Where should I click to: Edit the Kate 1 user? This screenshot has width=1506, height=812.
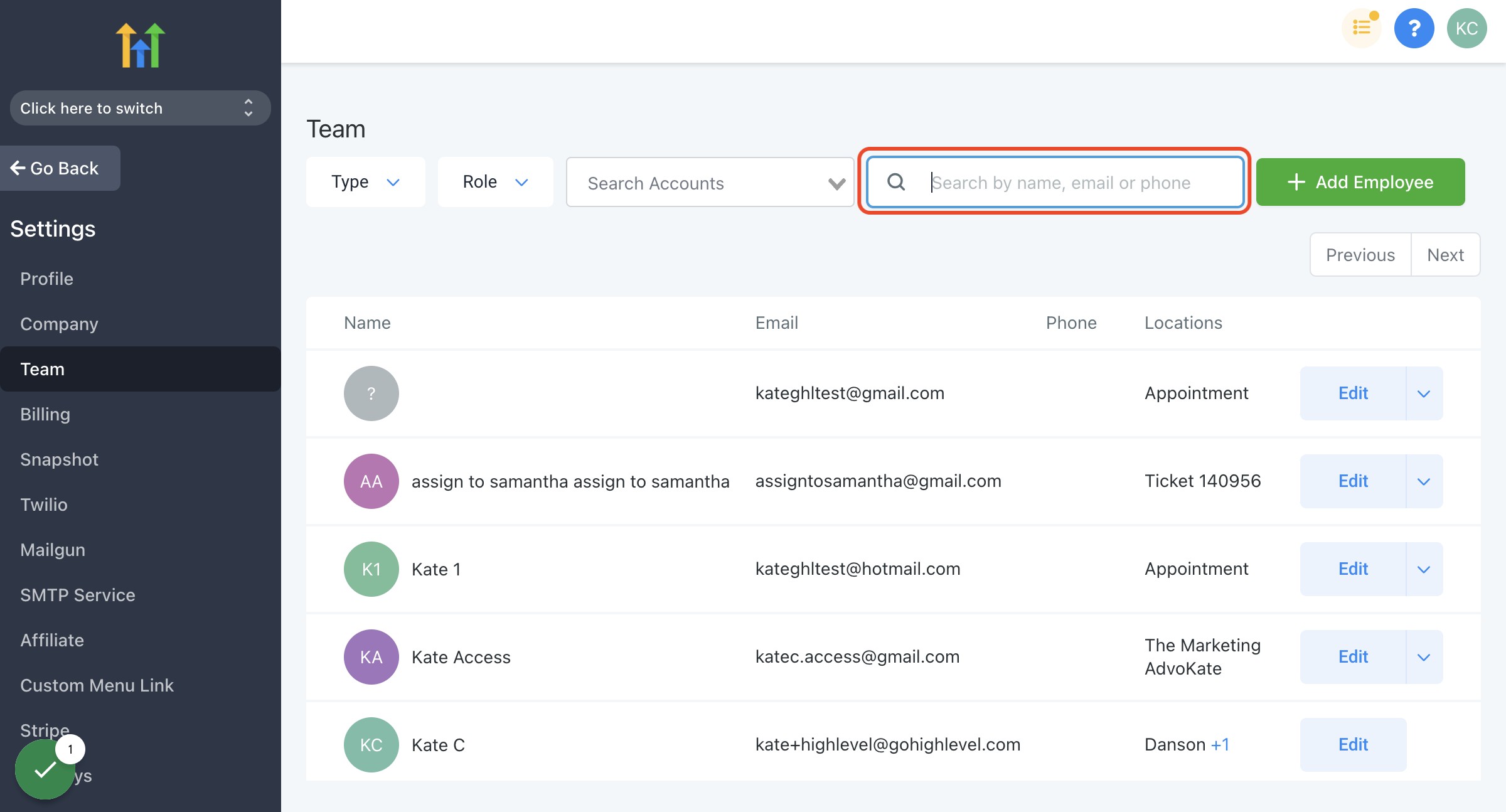1353,569
